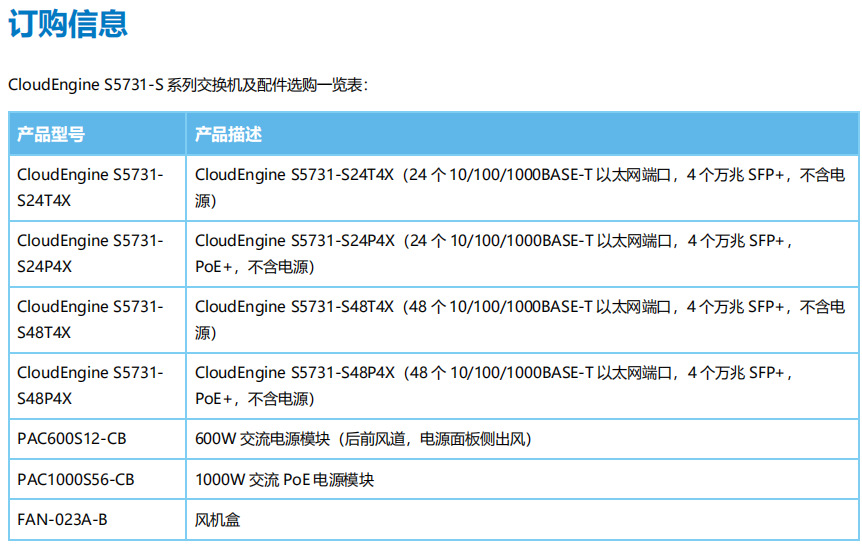This screenshot has height=544, width=862.
Task: Click the S5731-S48T4X description cell
Action: 522,320
